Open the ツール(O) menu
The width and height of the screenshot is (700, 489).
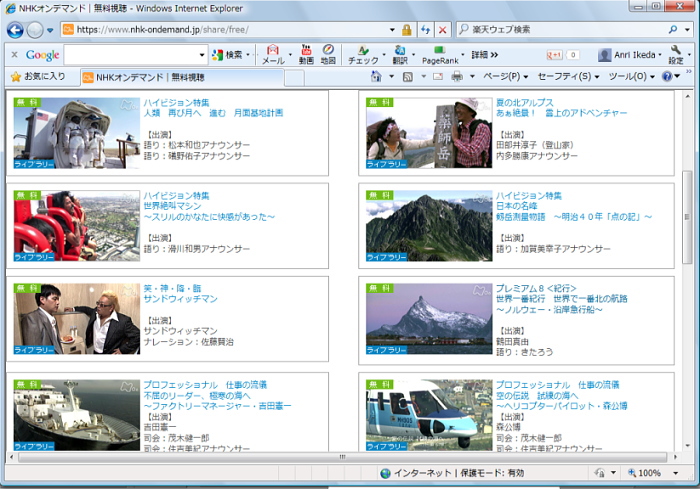pyautogui.click(x=632, y=77)
